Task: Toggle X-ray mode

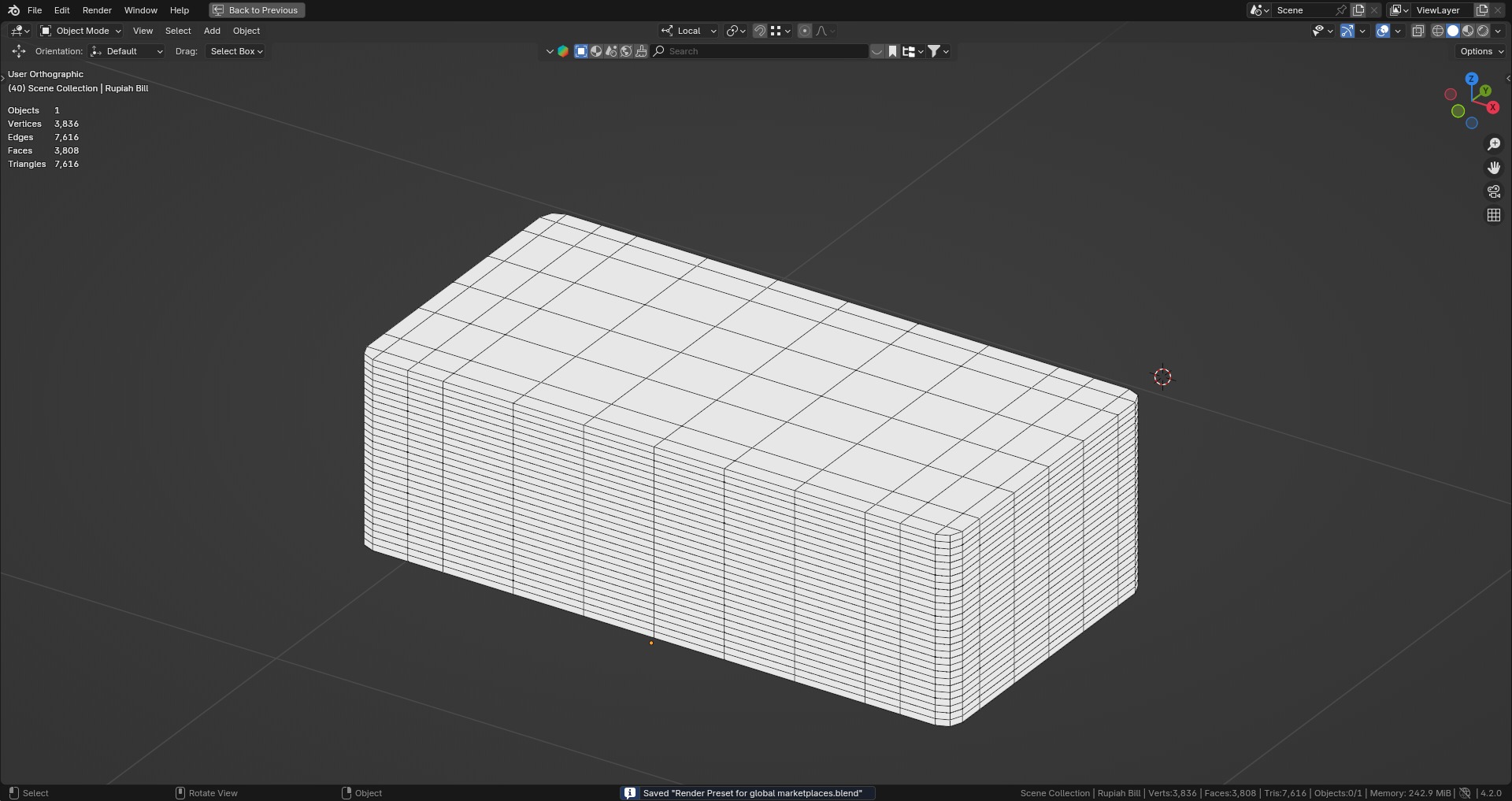Action: (x=1418, y=31)
